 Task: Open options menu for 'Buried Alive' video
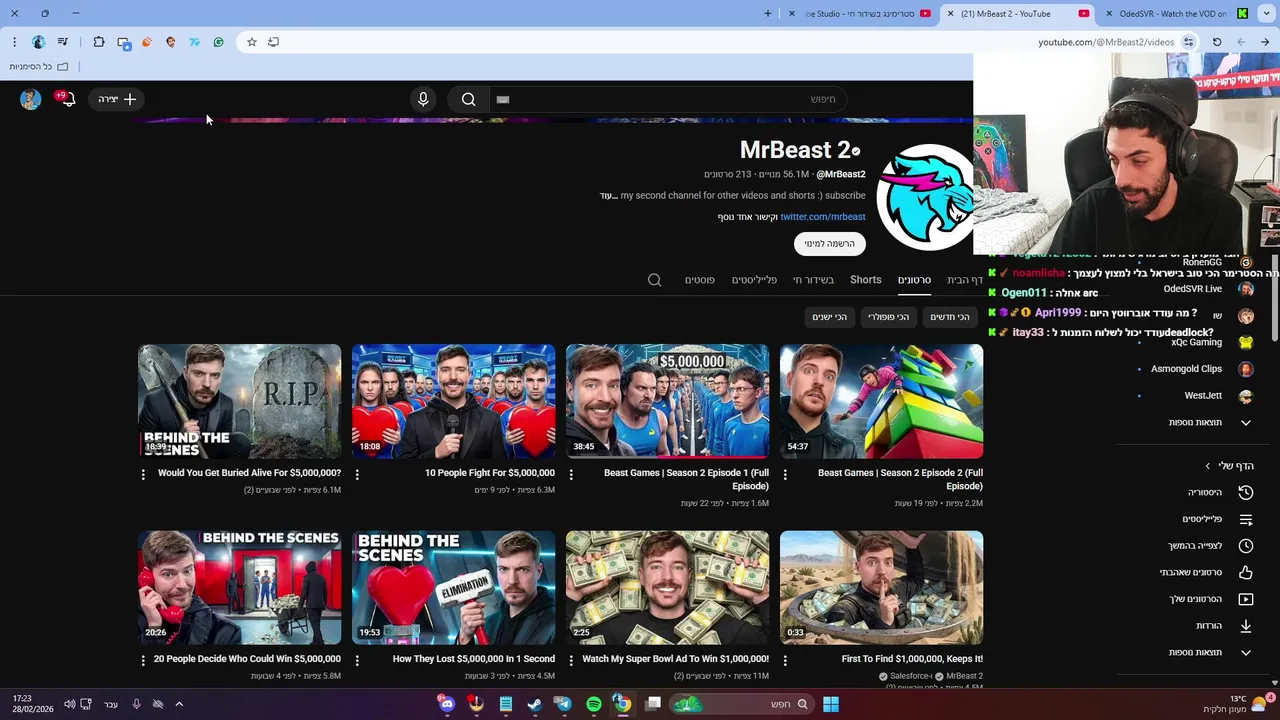click(143, 474)
